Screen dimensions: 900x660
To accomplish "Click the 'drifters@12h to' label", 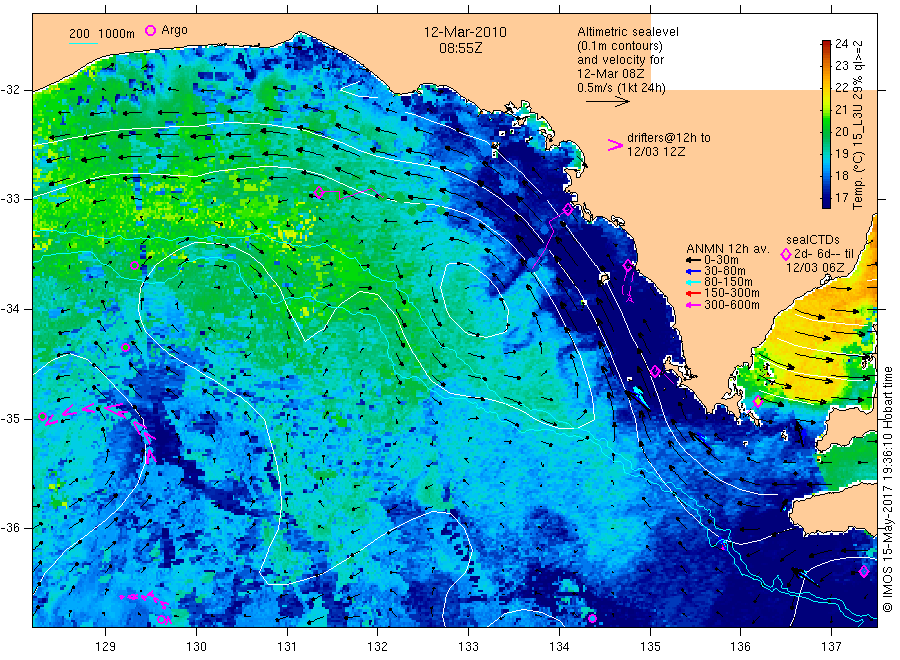I will pos(669,138).
